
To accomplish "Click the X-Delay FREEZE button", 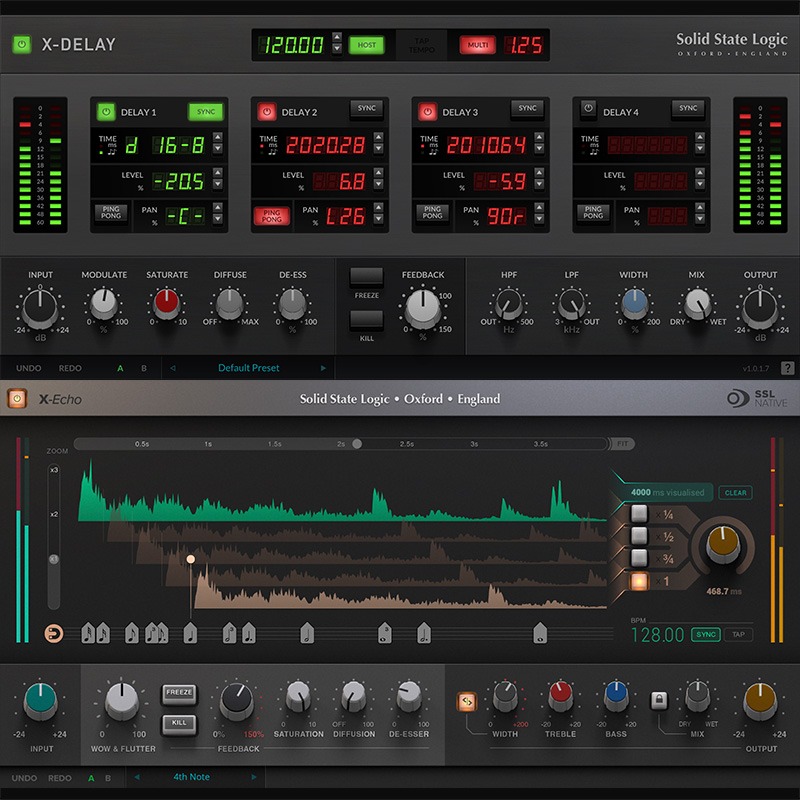I will click(x=366, y=276).
